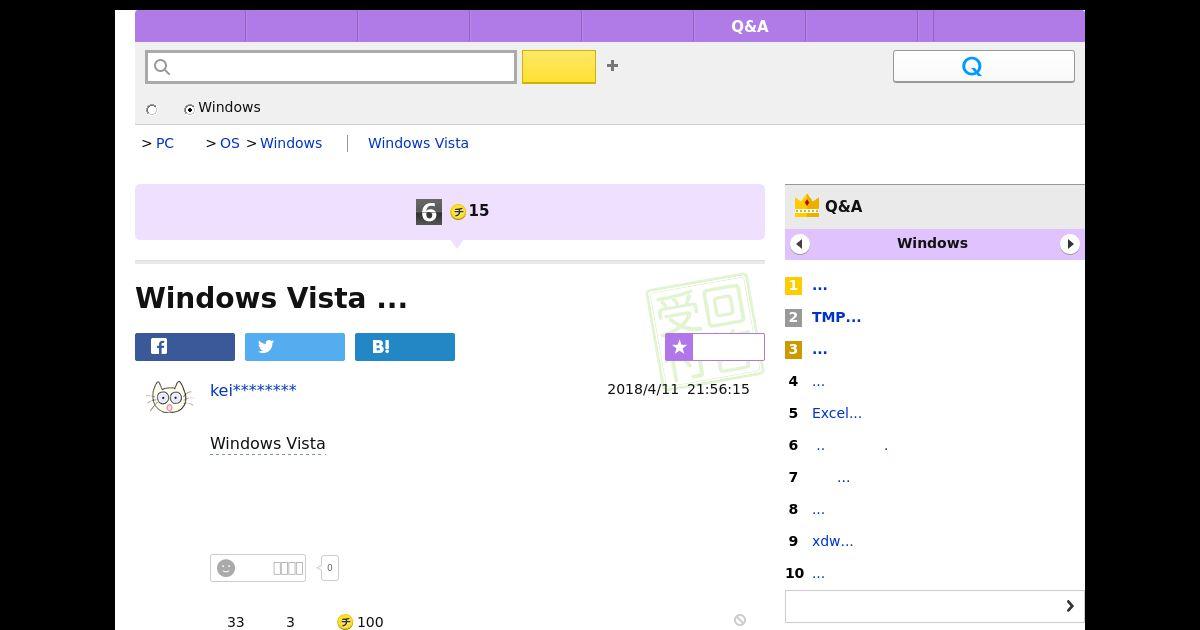The height and width of the screenshot is (630, 1200).
Task: Open ranking item 9 xdw...
Action: (x=832, y=541)
